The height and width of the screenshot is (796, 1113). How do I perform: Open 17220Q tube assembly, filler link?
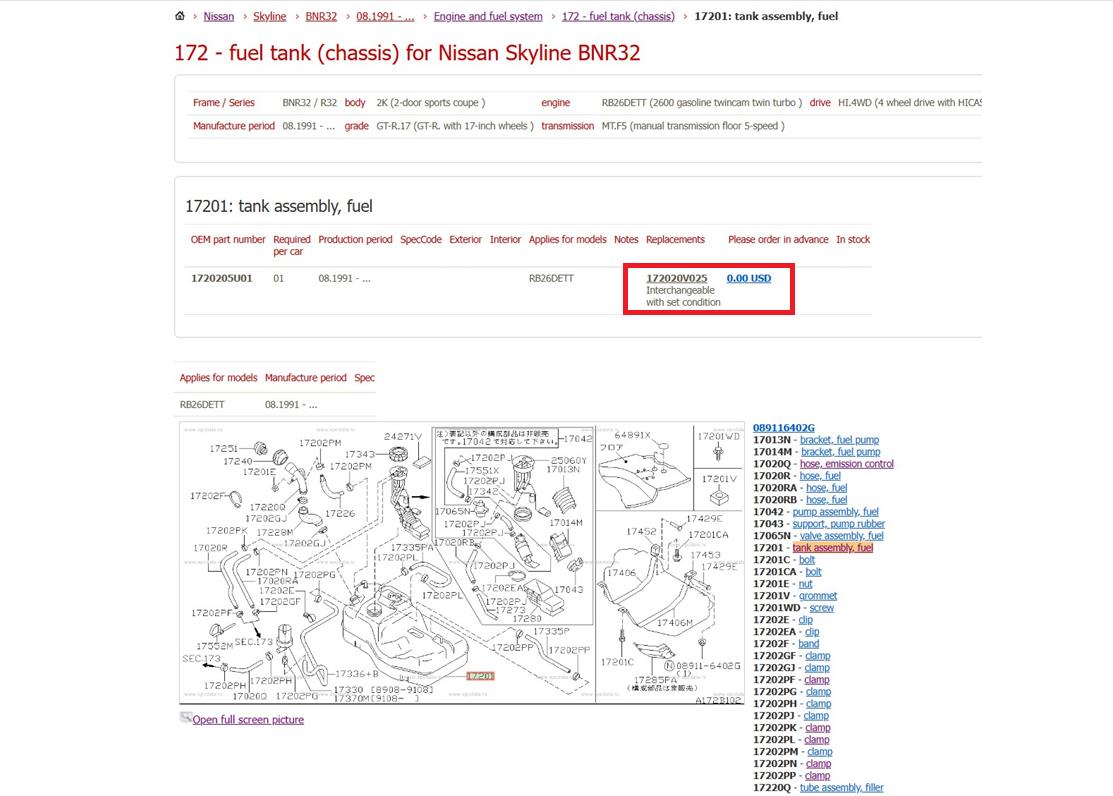(842, 787)
